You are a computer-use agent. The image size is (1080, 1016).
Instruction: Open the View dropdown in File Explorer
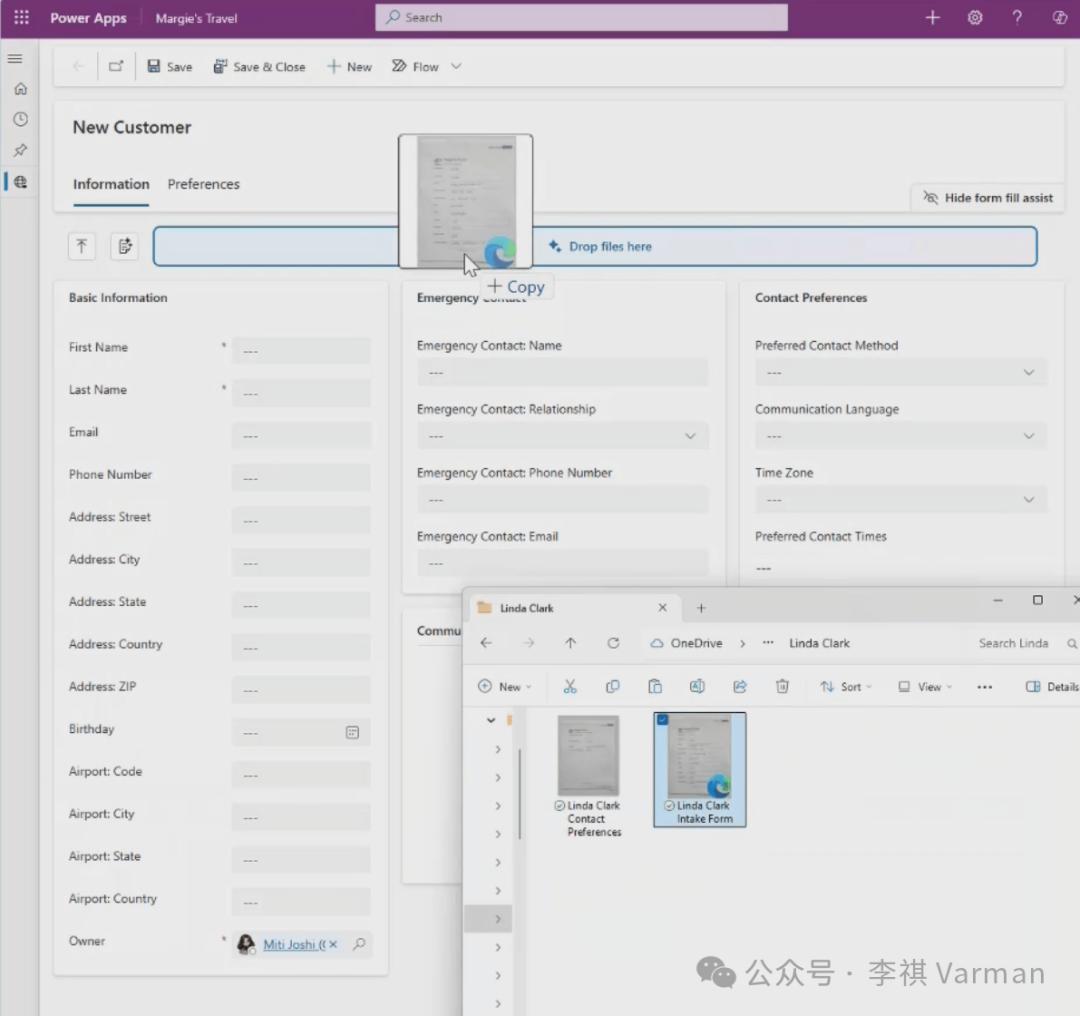point(925,687)
